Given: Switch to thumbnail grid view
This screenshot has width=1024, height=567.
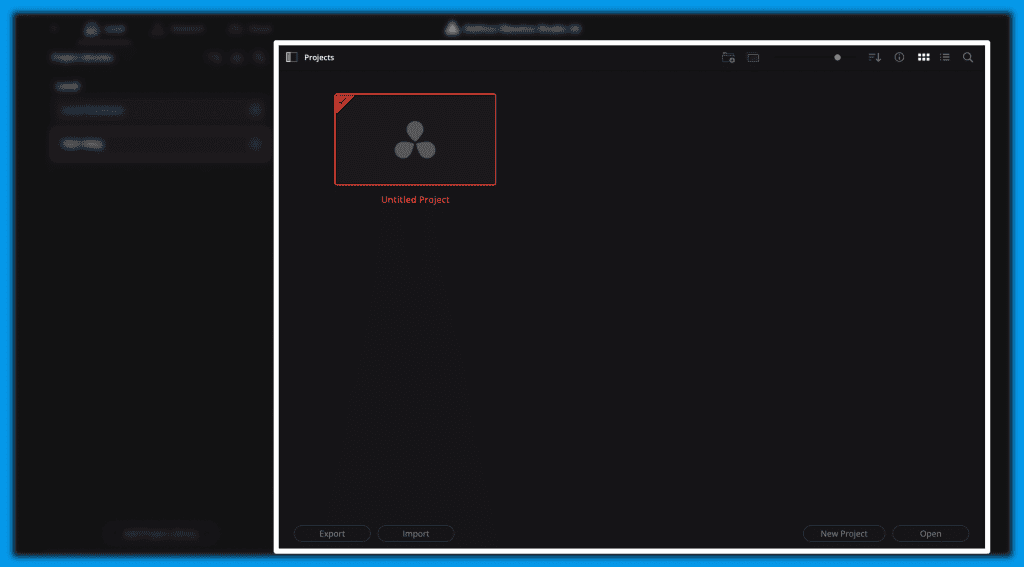Looking at the screenshot, I should [x=923, y=57].
